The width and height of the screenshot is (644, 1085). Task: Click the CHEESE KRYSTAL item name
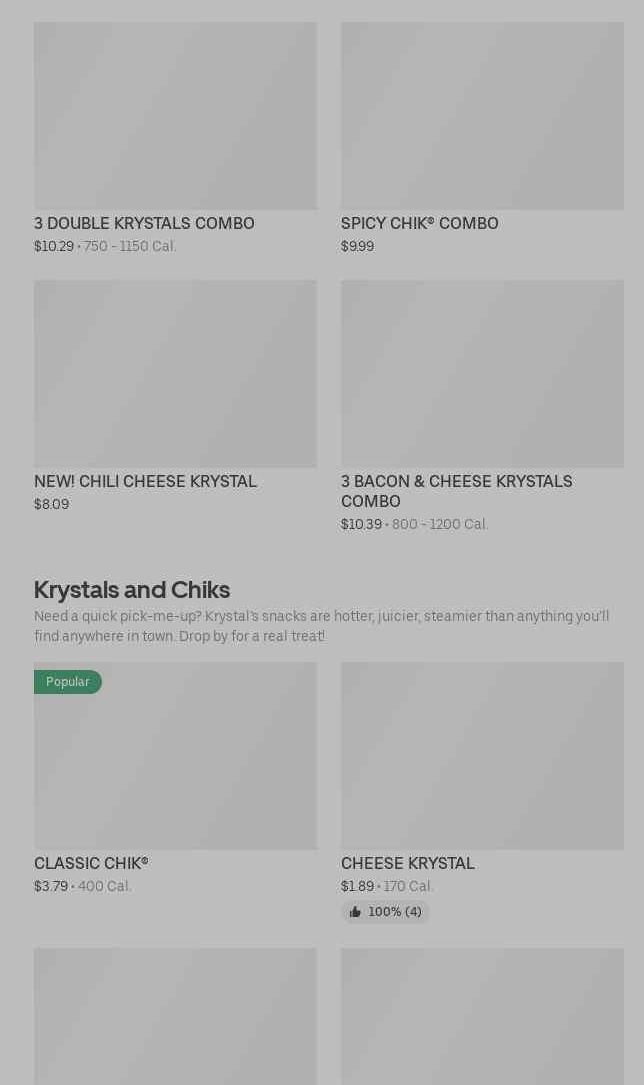tap(408, 864)
